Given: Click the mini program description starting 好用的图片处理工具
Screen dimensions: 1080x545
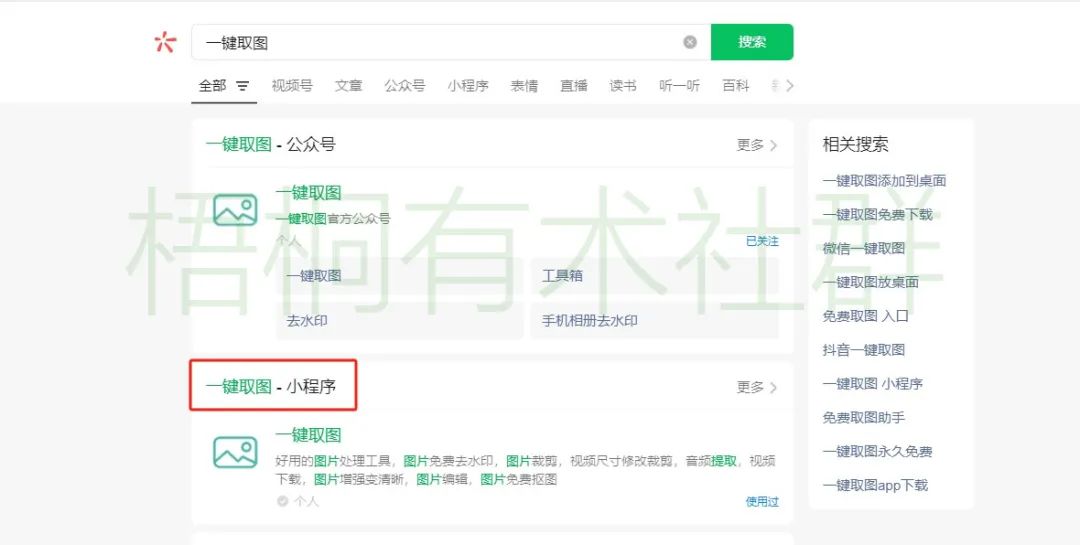Looking at the screenshot, I should coord(526,470).
